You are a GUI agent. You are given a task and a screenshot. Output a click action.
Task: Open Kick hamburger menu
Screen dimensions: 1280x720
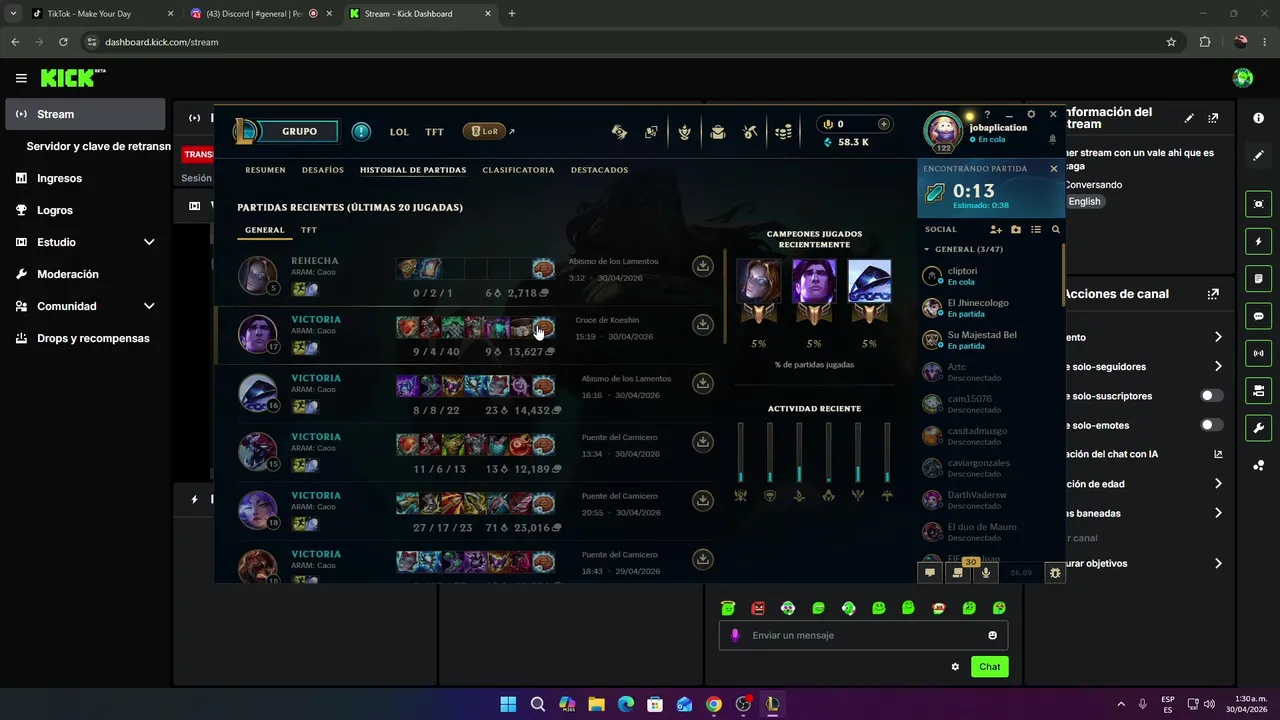pos(21,78)
